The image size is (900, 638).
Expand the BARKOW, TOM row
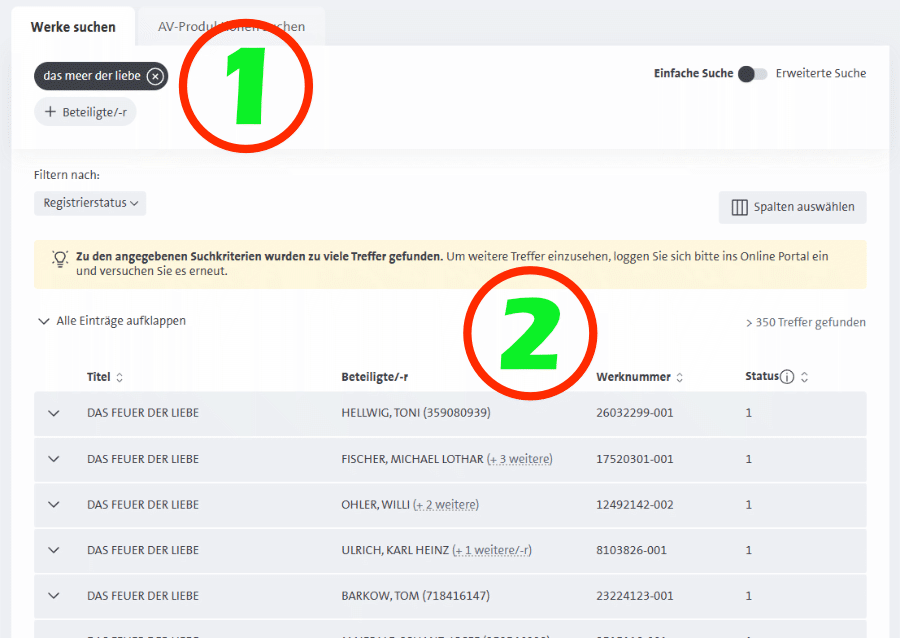[x=54, y=596]
